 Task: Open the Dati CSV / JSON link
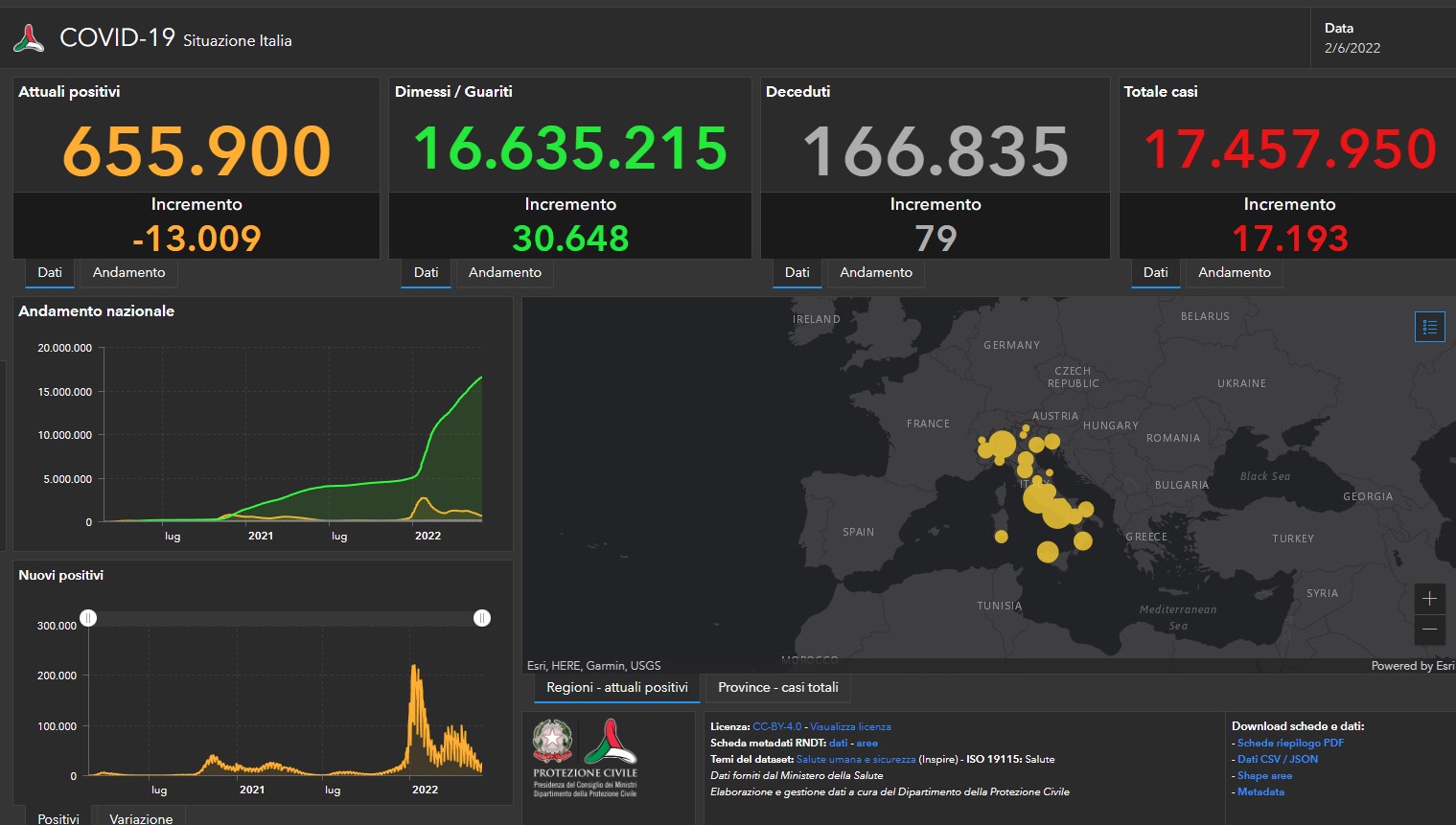pos(1277,759)
